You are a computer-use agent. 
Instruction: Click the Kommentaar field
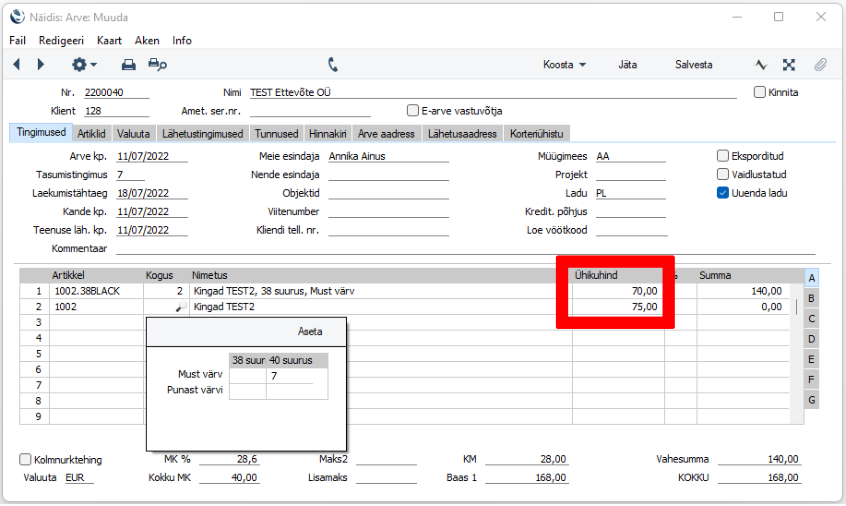[466, 248]
